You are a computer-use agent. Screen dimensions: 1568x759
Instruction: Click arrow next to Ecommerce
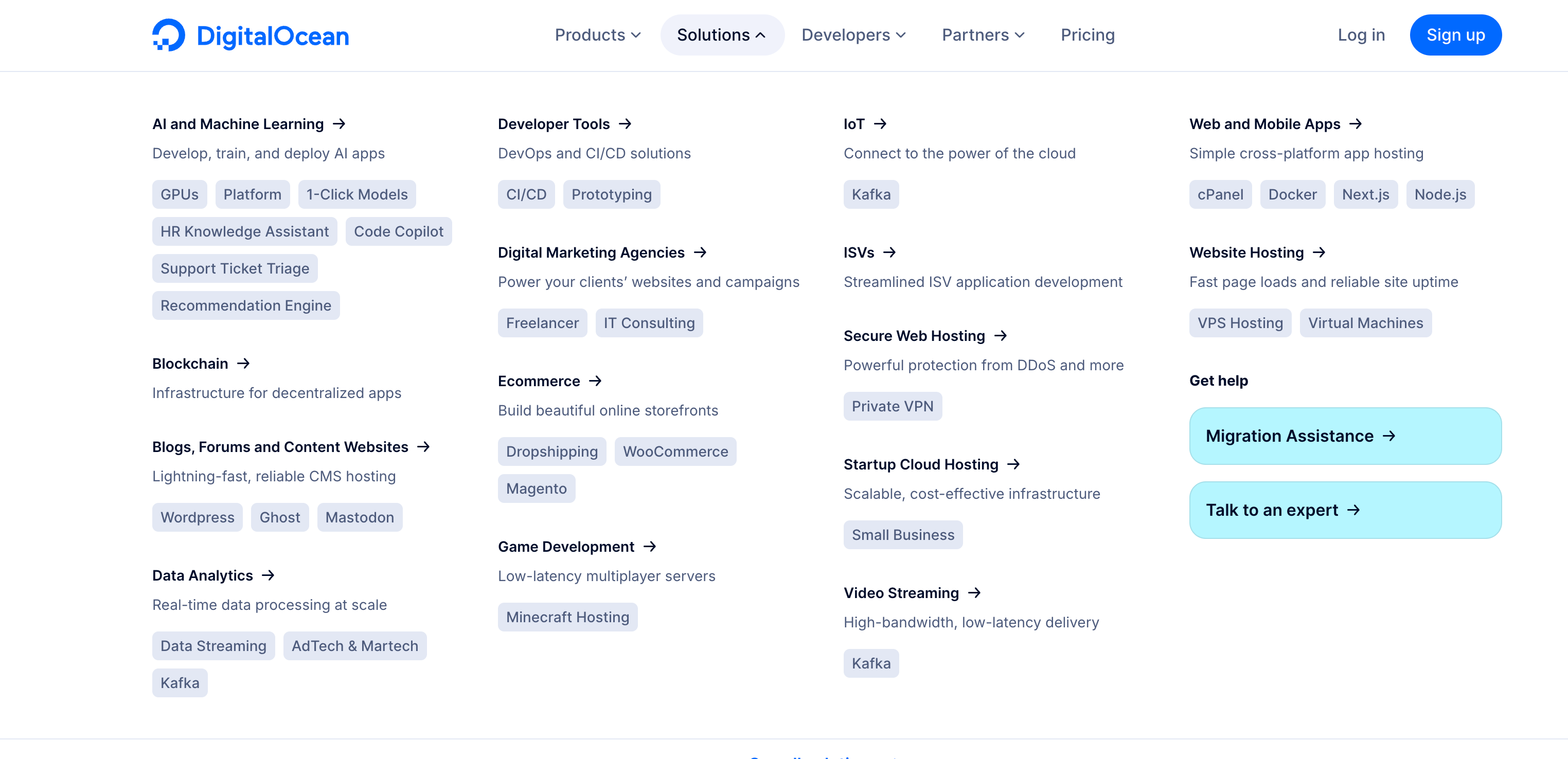pos(595,381)
